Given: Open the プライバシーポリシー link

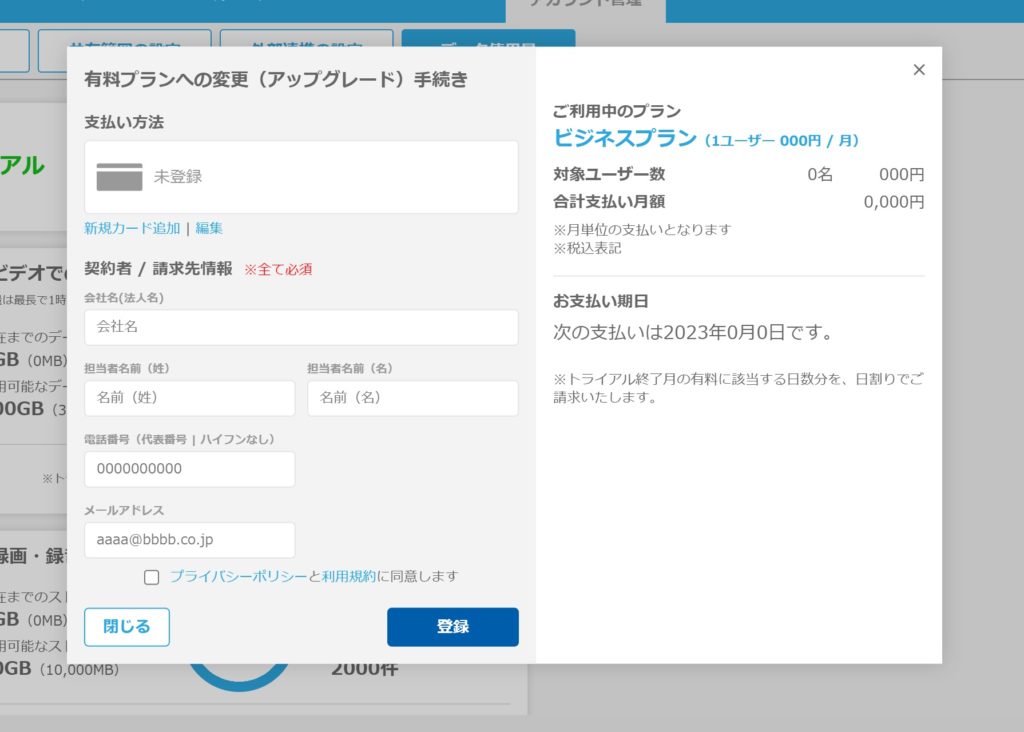Looking at the screenshot, I should tap(238, 576).
